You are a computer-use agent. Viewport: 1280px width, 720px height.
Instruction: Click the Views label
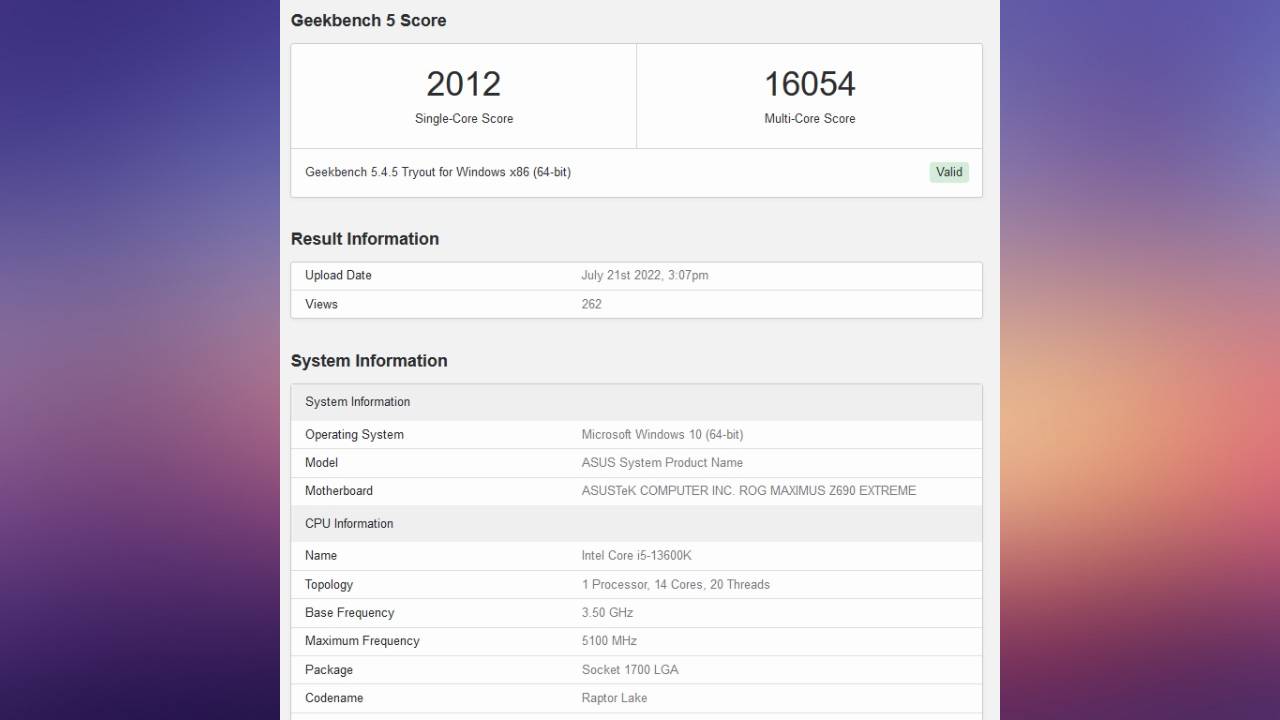321,304
